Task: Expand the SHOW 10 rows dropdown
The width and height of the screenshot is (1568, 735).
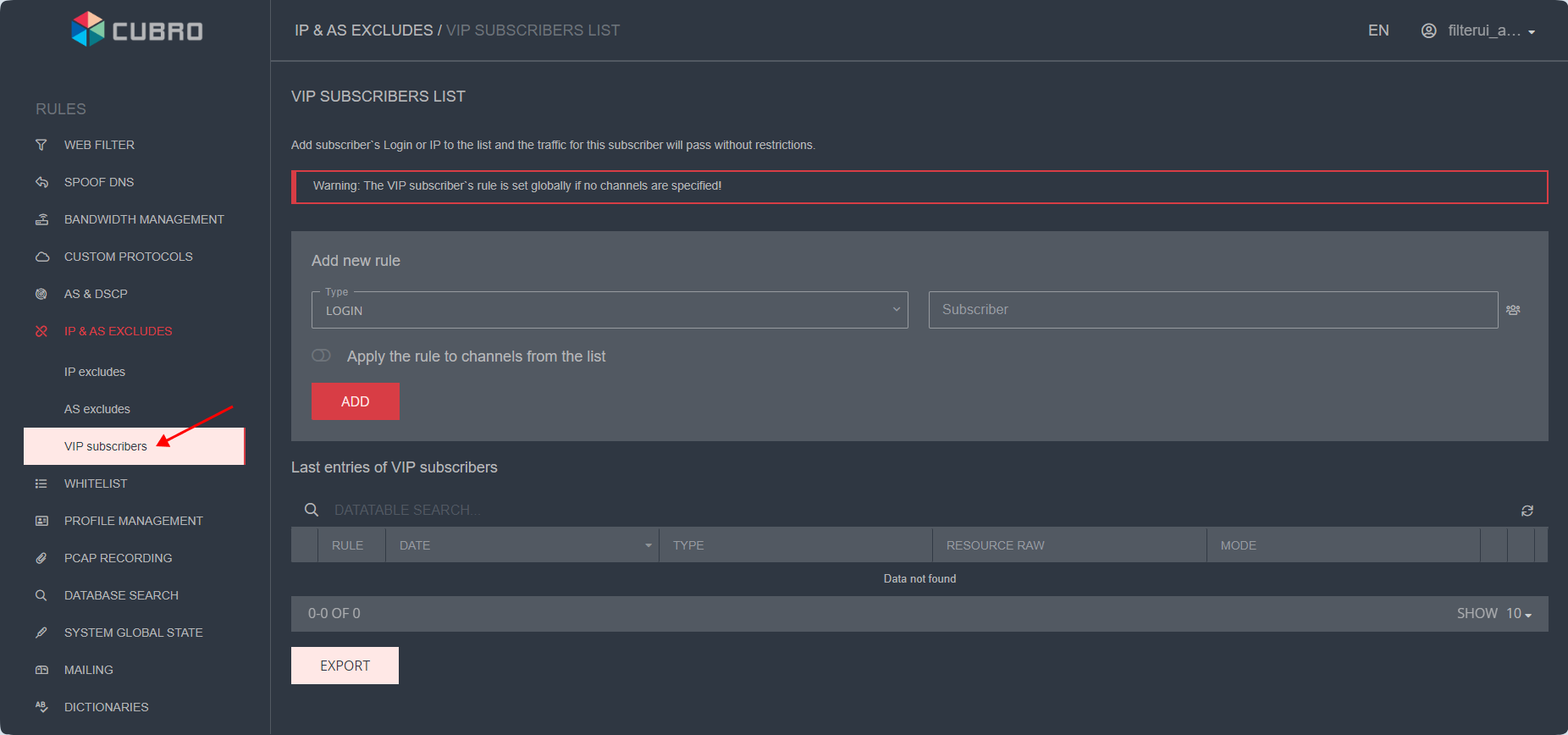Action: click(1519, 614)
